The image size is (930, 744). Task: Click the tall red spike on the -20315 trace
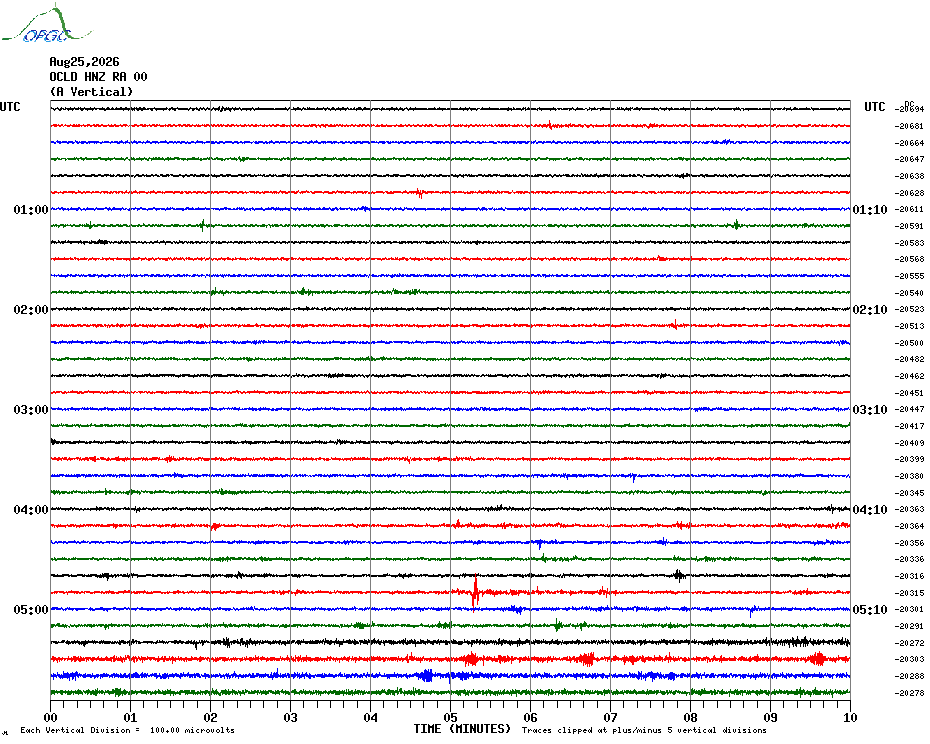coord(475,591)
